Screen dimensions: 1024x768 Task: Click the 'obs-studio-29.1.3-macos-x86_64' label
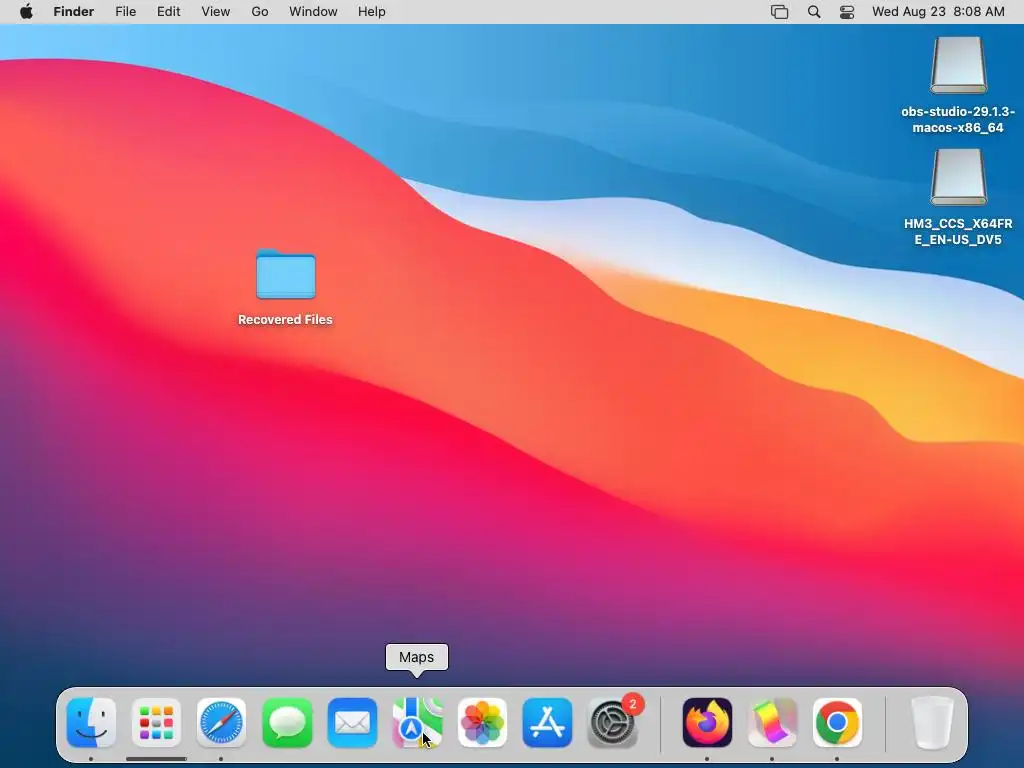pyautogui.click(x=958, y=120)
